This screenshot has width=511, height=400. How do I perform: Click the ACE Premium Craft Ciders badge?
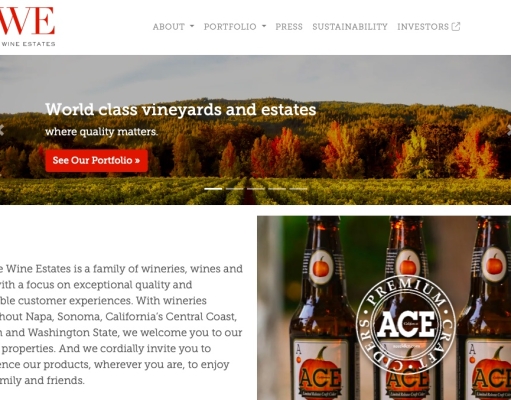click(x=406, y=324)
